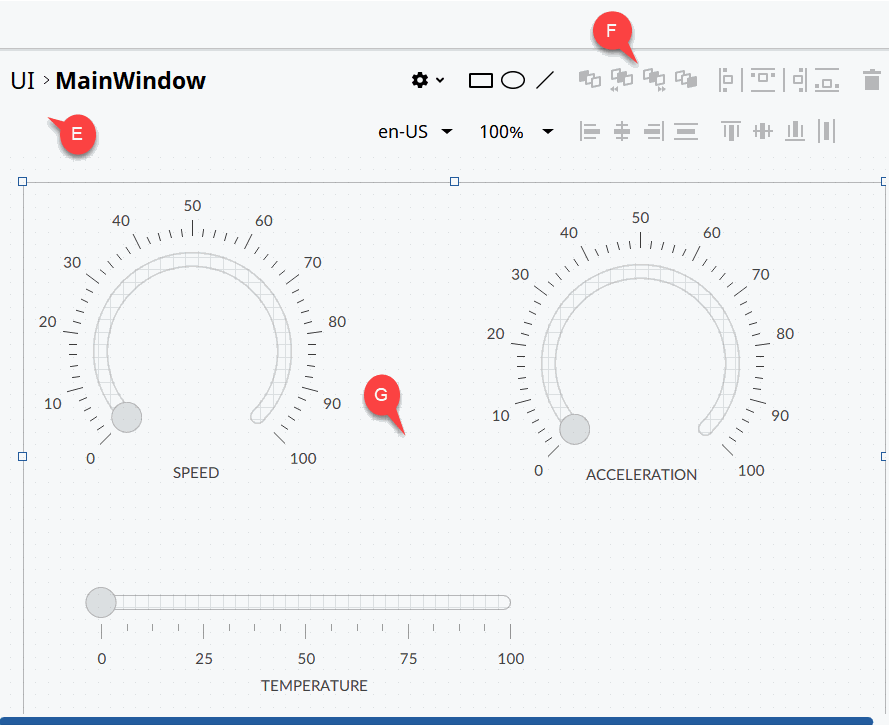
Task: Click the MainWindow breadcrumb item
Action: point(130,81)
